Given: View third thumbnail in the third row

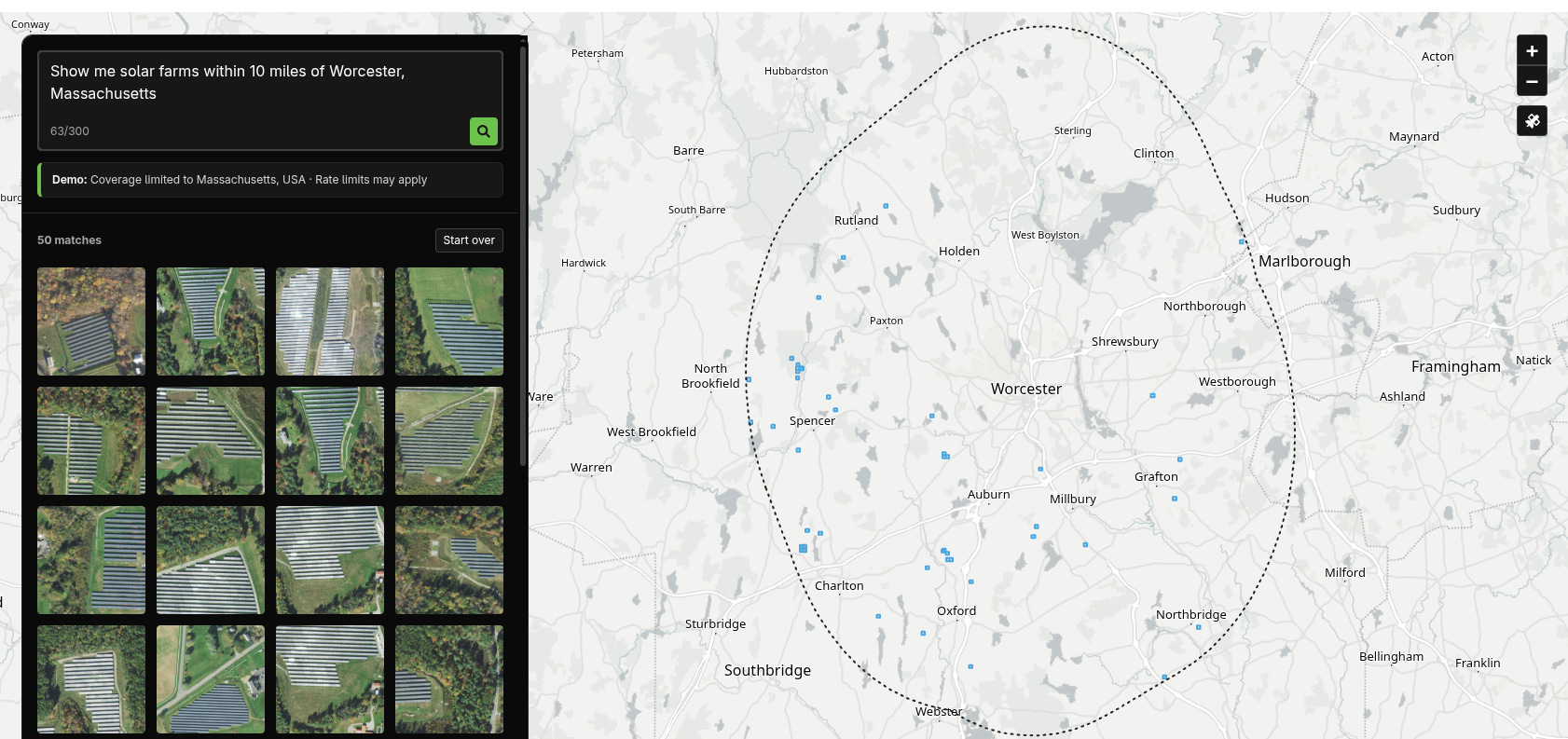Looking at the screenshot, I should pyautogui.click(x=330, y=560).
